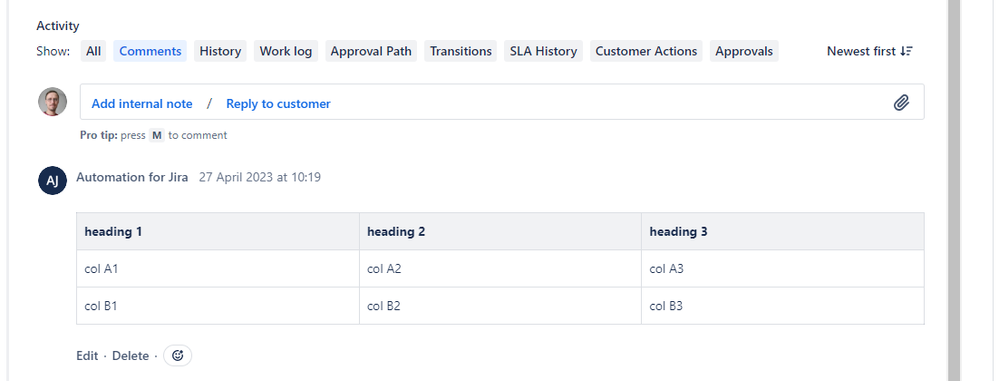Click the Automation for Jira author name
Image resolution: width=999 pixels, height=381 pixels.
(x=132, y=177)
